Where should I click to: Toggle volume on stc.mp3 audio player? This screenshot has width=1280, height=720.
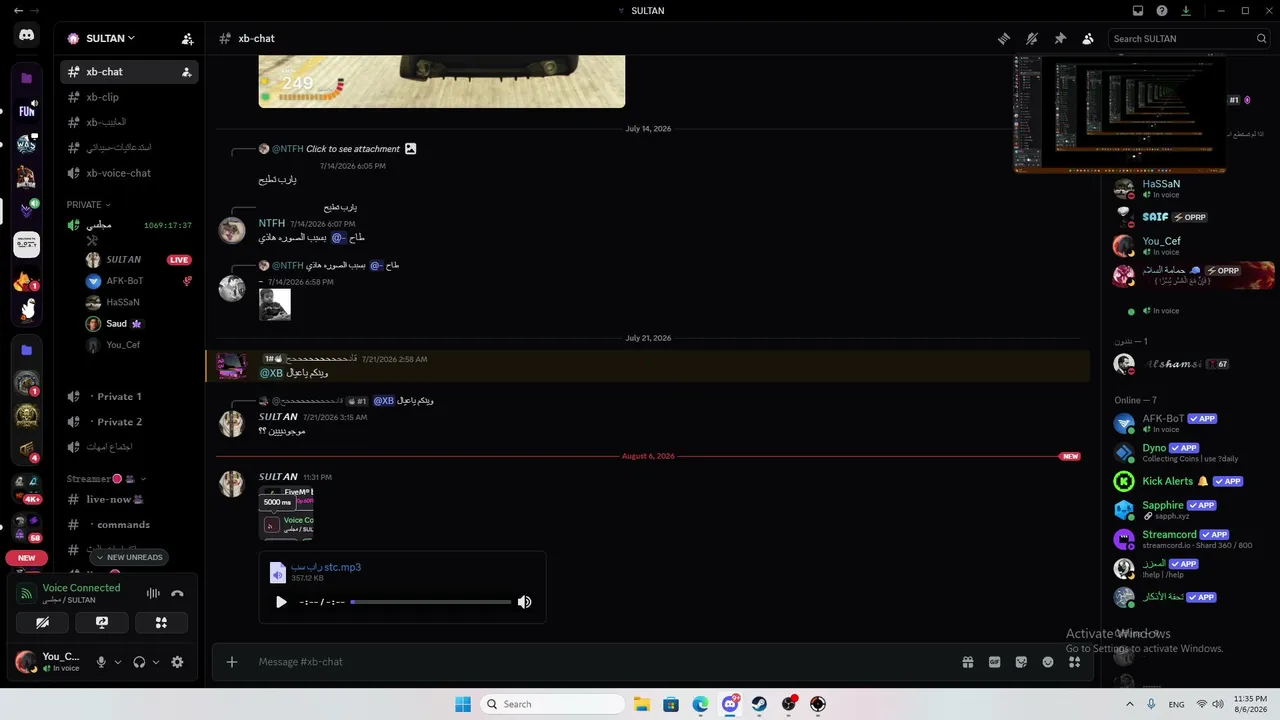coord(524,602)
